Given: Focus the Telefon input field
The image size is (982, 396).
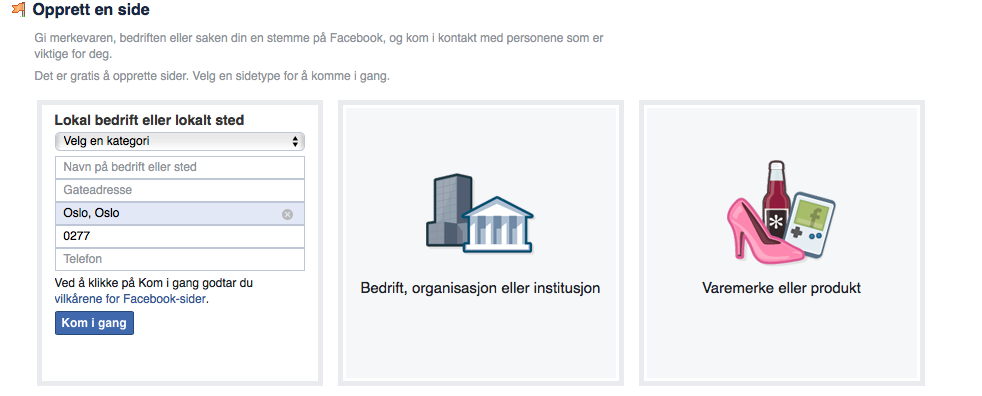Looking at the screenshot, I should (180, 259).
